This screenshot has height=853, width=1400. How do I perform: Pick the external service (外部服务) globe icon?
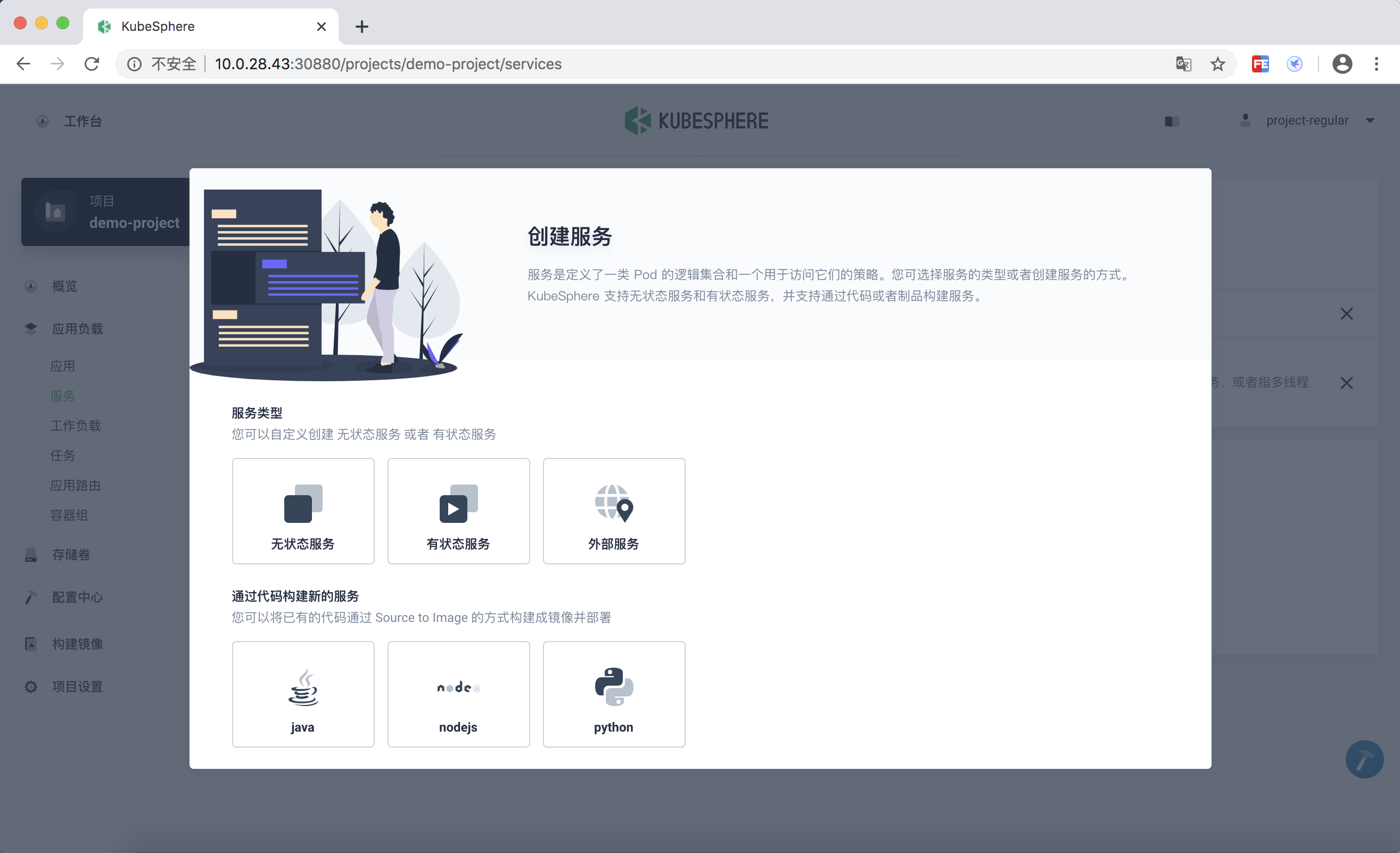tap(614, 504)
